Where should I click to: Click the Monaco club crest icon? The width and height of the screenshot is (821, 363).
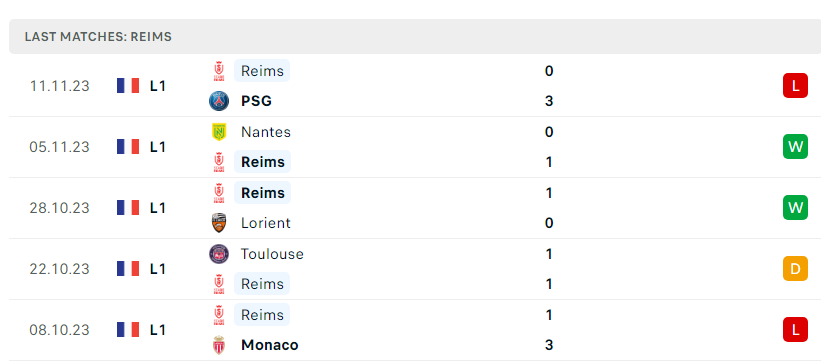(219, 345)
